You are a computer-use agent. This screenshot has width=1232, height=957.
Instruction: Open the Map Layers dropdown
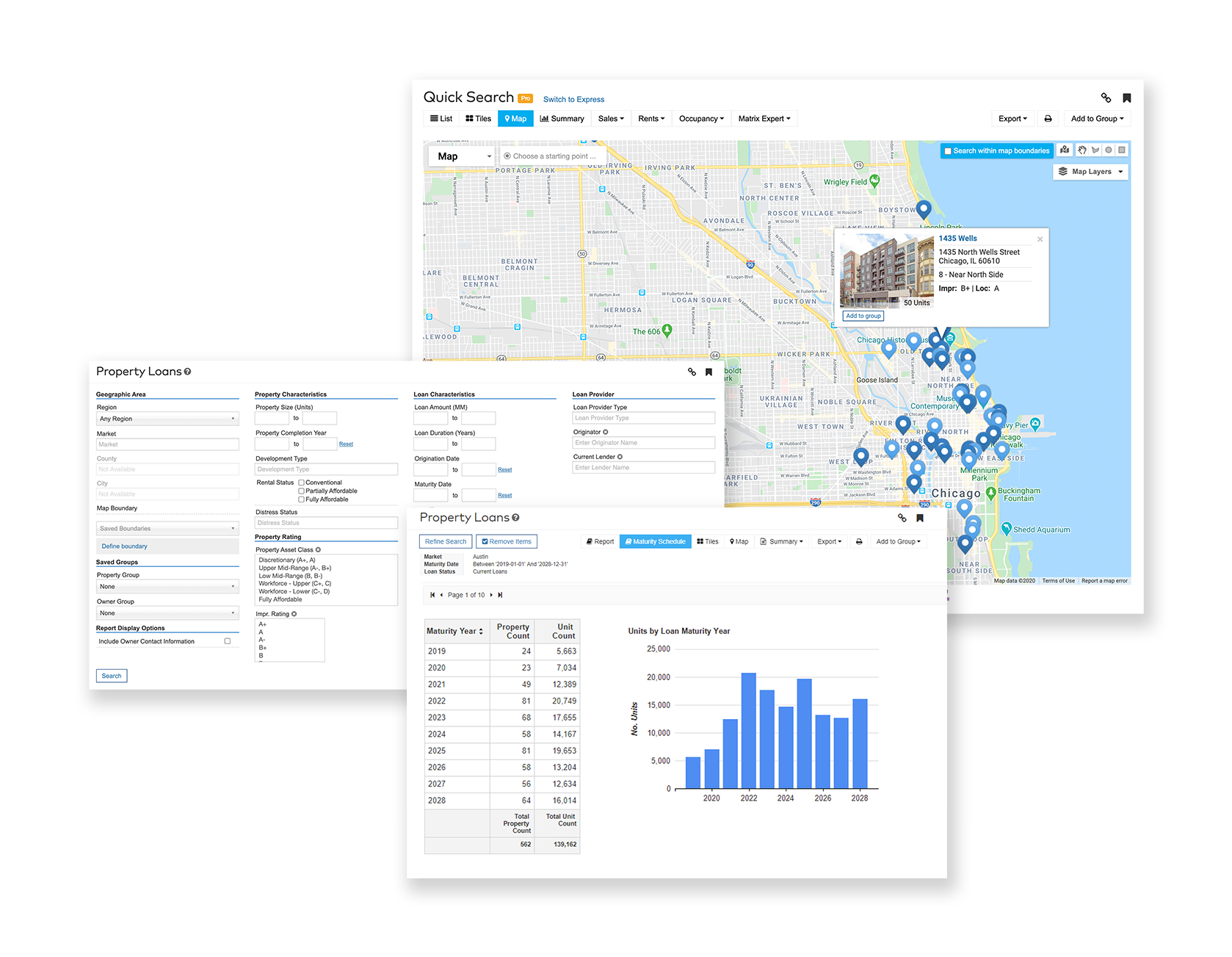coord(1090,172)
